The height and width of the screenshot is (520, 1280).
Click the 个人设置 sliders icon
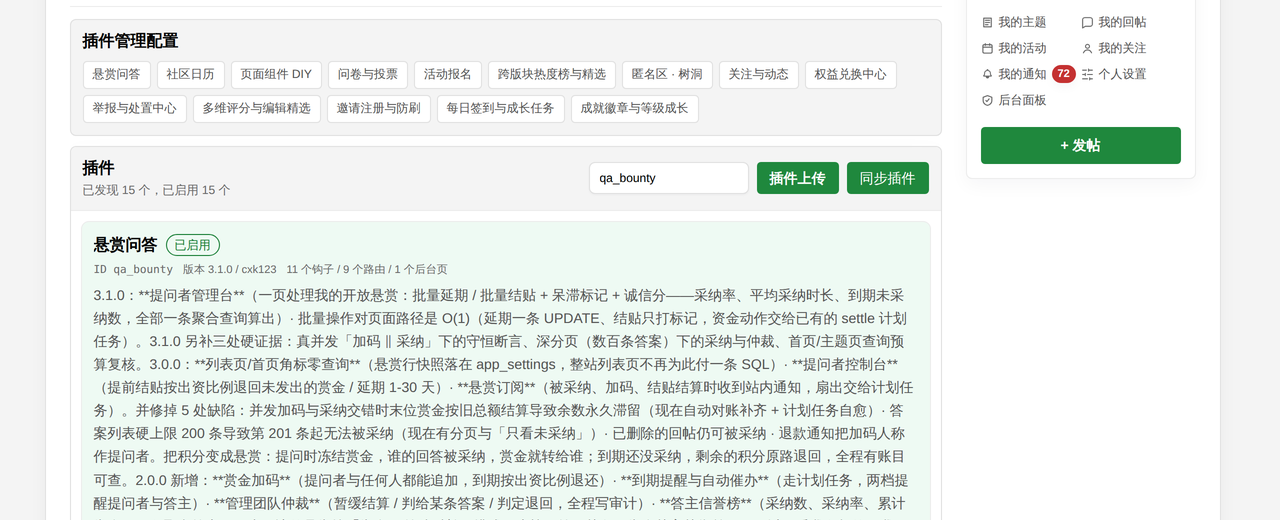1087,74
